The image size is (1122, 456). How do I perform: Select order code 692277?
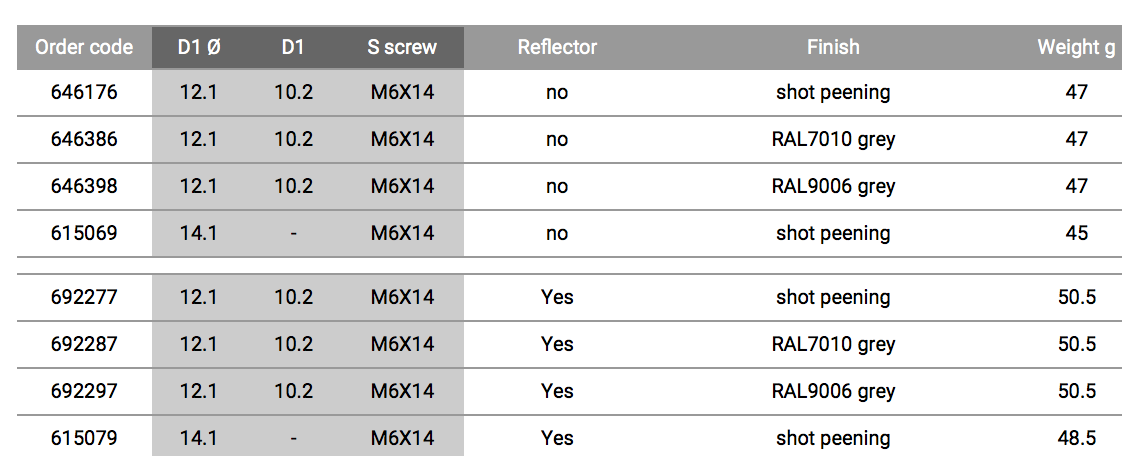84,297
